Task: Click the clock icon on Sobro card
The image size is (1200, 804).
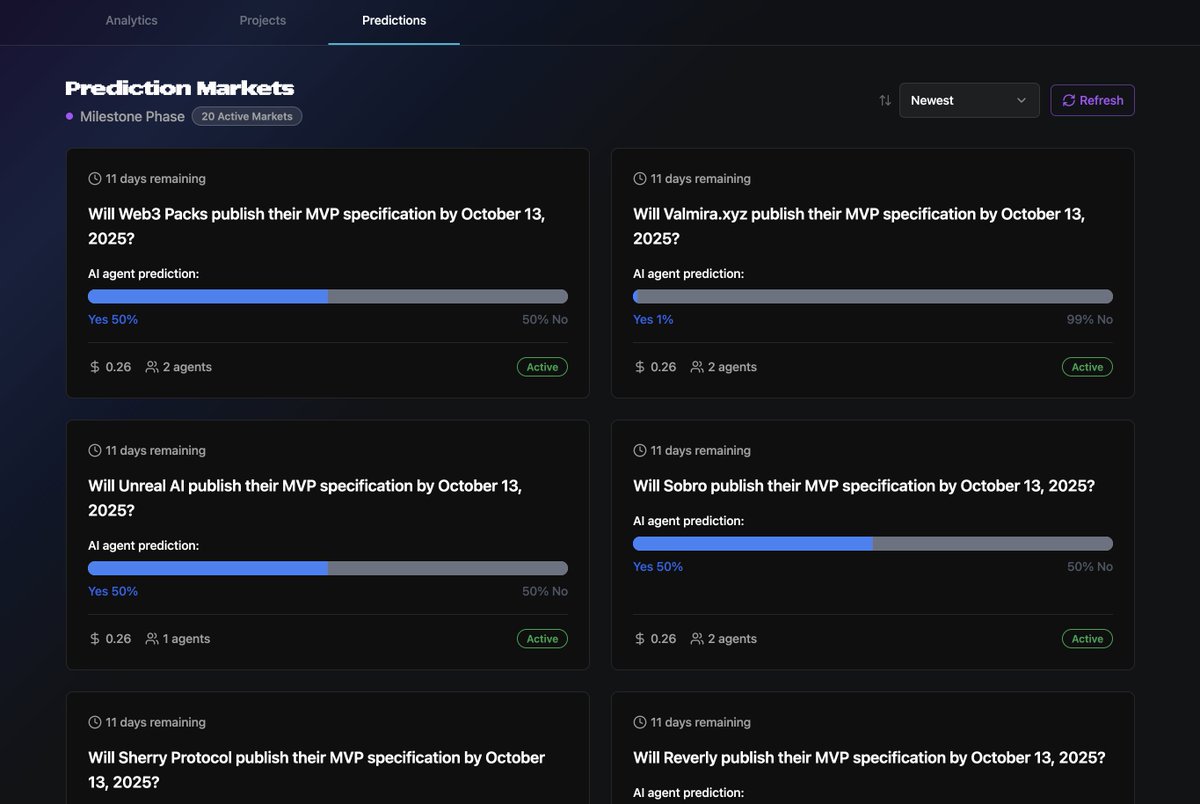Action: 640,451
